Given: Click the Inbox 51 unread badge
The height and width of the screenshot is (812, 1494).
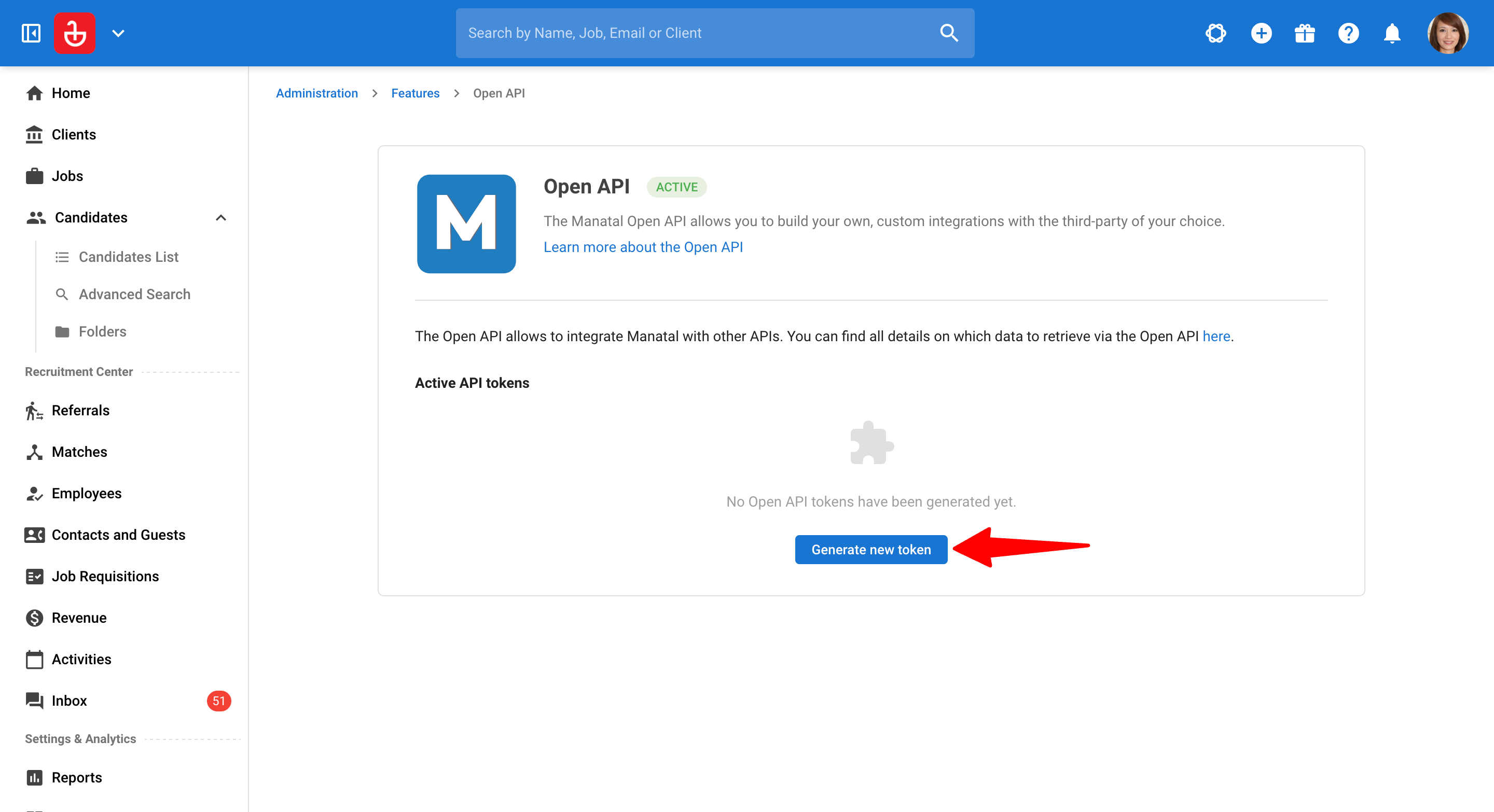Looking at the screenshot, I should pyautogui.click(x=218, y=702).
